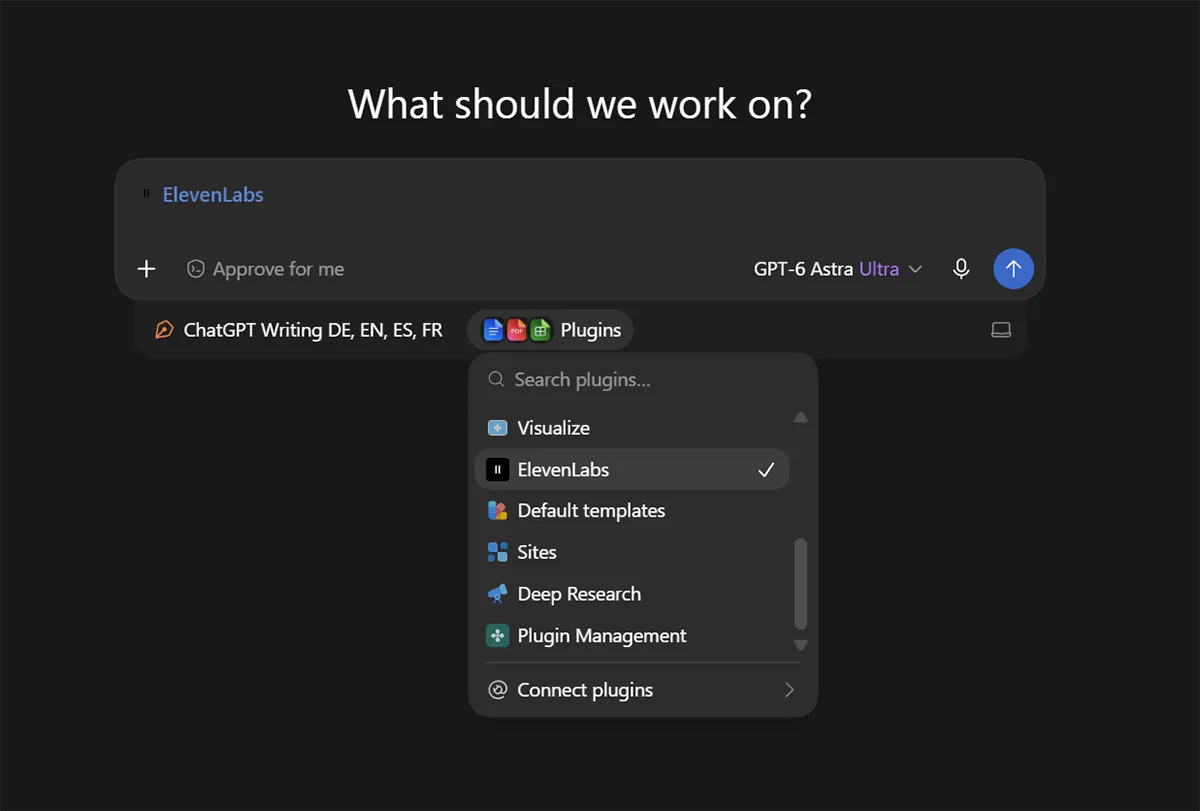Uncheck the ElevenLabs checkmark
The image size is (1200, 811).
click(766, 470)
